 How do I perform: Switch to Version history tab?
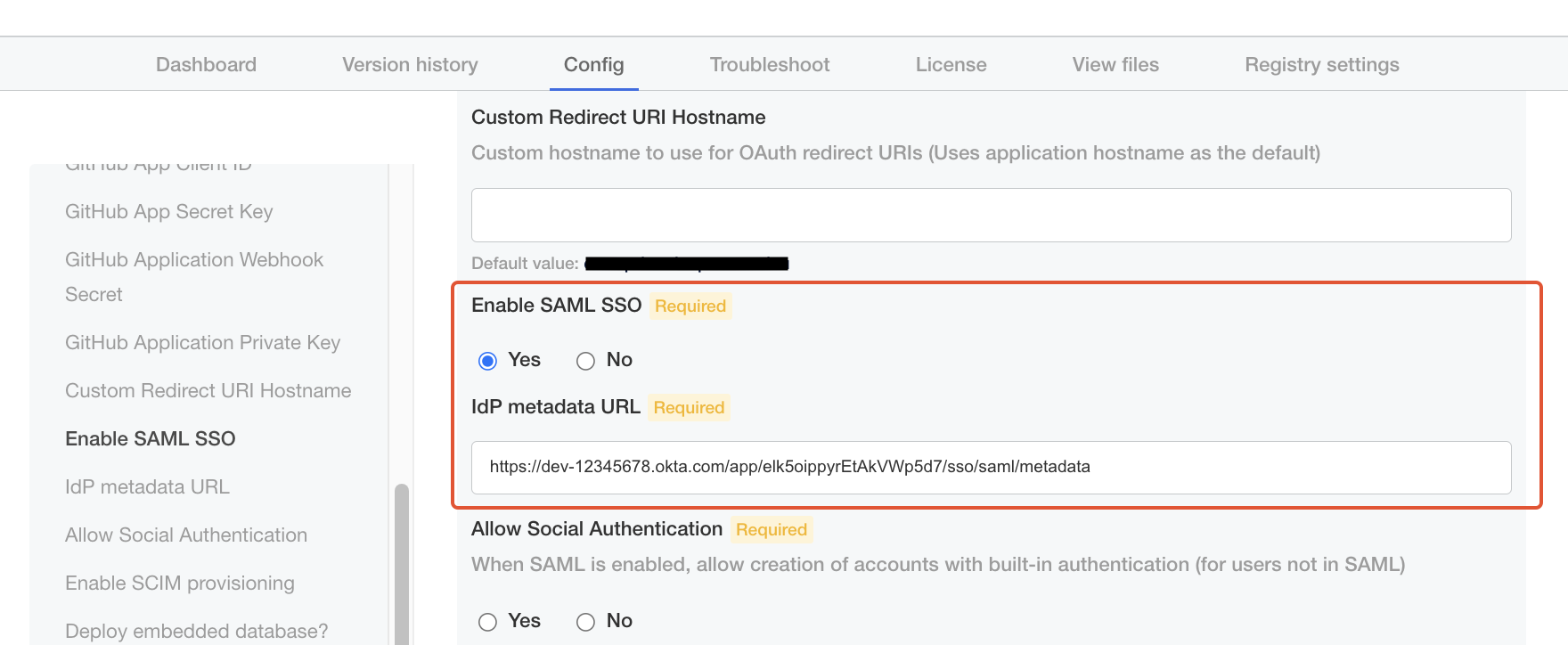[410, 65]
